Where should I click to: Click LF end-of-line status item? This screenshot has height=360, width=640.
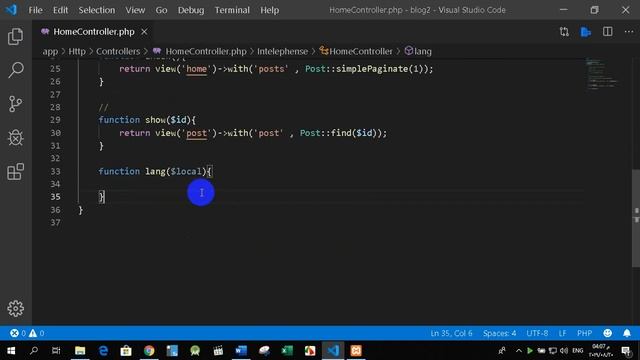pos(562,333)
